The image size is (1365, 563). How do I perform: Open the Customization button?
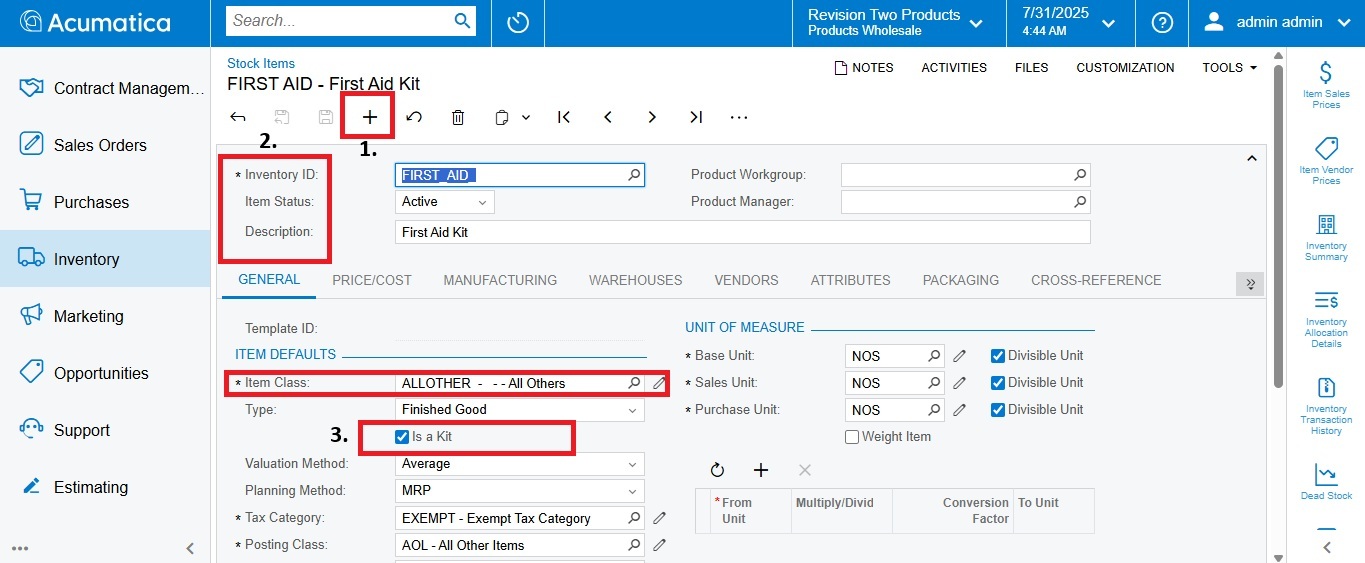(1125, 68)
